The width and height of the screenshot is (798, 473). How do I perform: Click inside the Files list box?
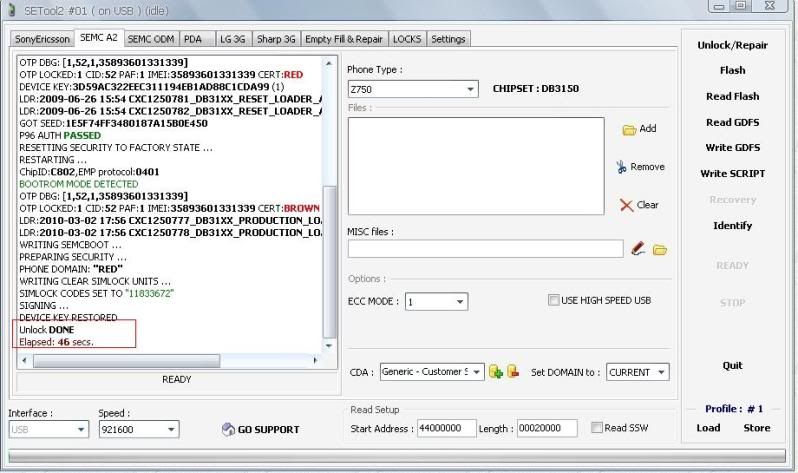476,166
